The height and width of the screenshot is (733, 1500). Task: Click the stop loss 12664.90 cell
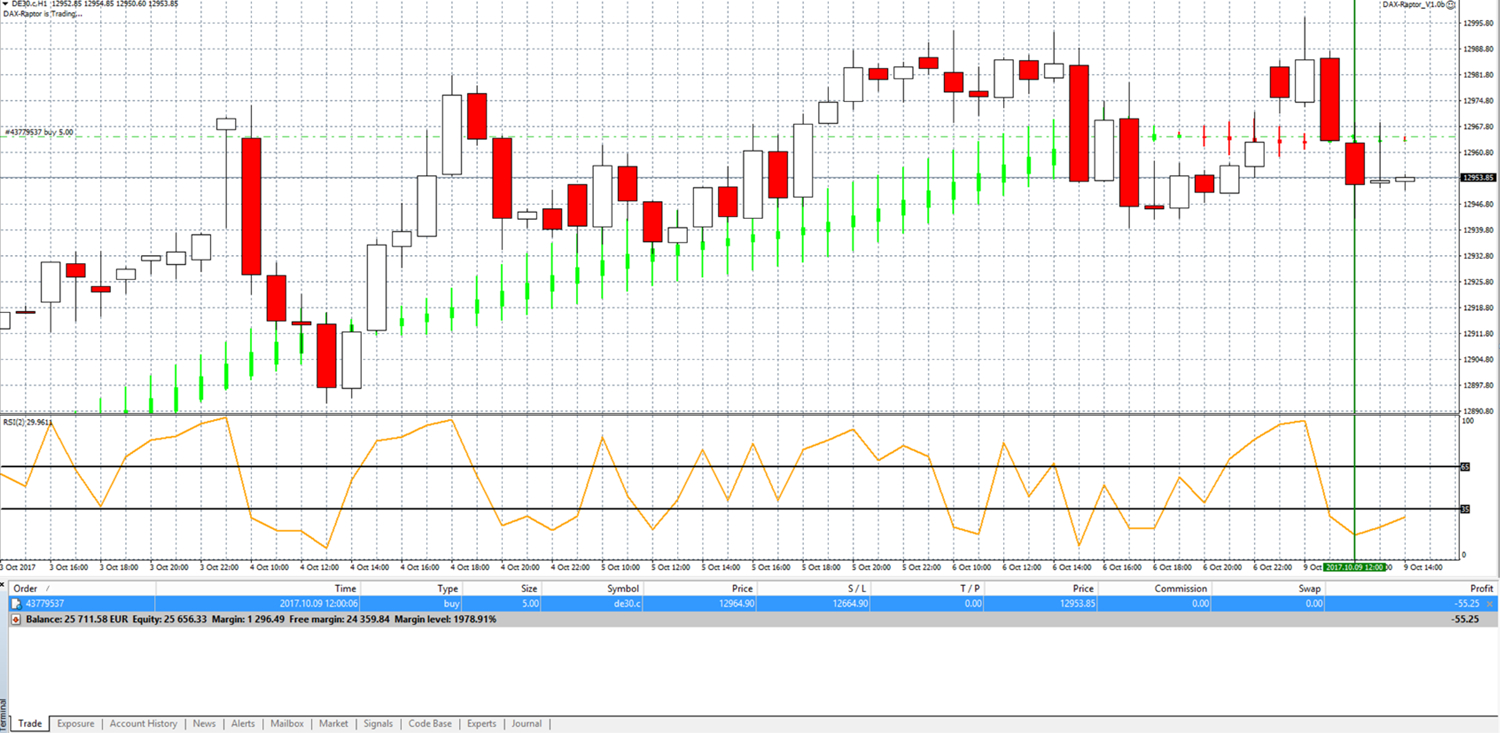point(849,604)
